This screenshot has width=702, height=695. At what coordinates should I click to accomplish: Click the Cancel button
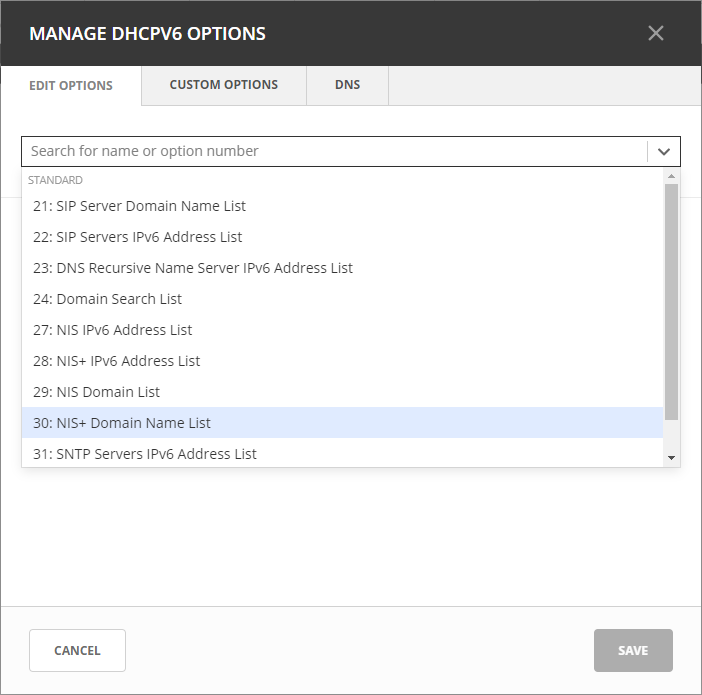(x=77, y=650)
